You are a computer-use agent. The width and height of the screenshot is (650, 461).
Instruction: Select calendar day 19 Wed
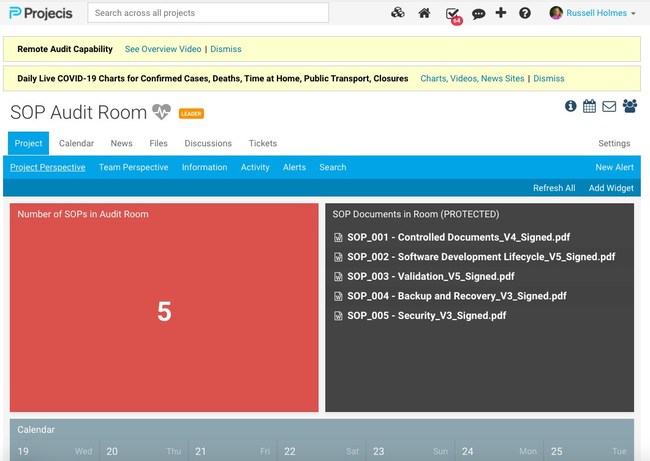[x=55, y=451]
